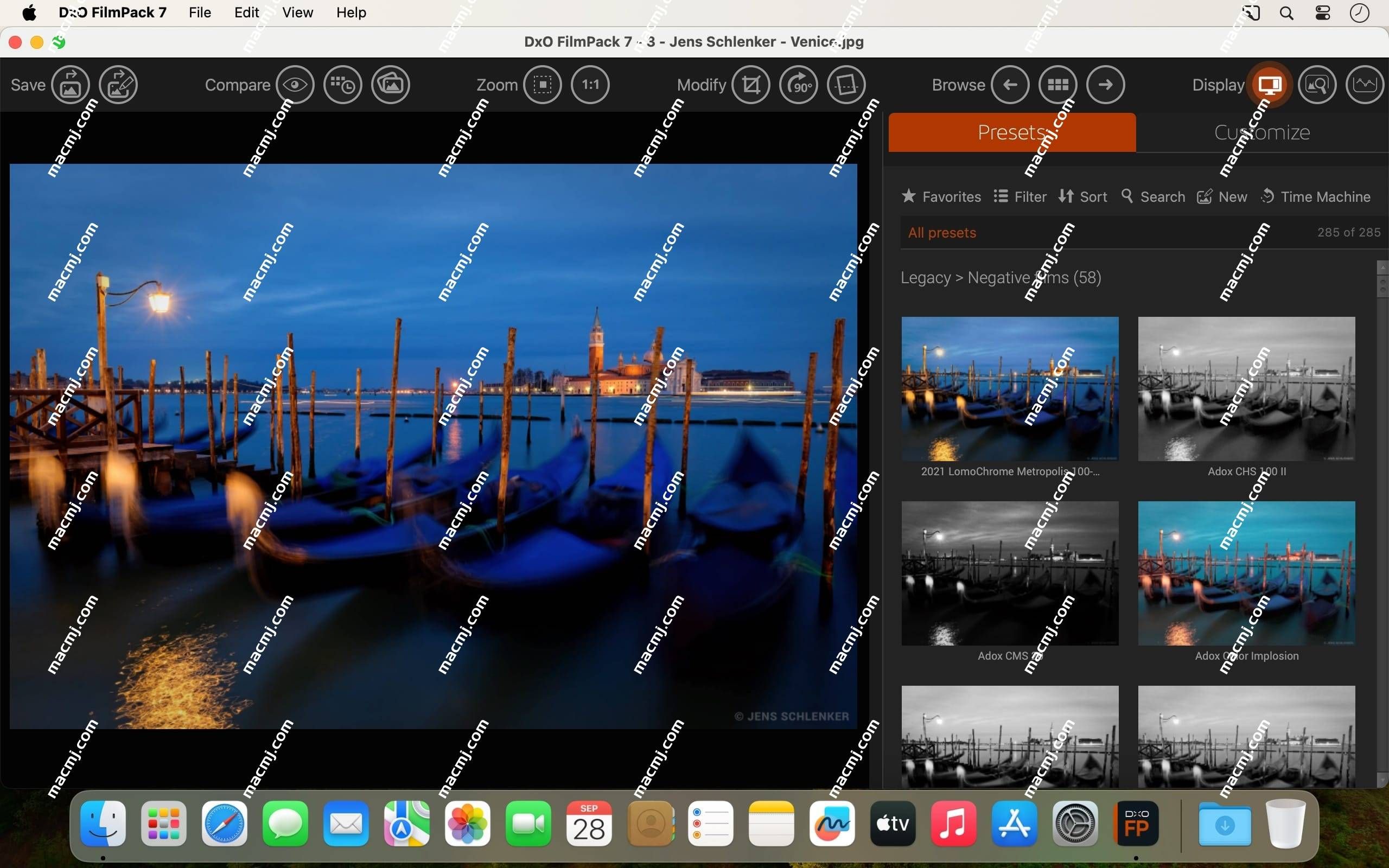Open Sort options dropdown

point(1083,197)
